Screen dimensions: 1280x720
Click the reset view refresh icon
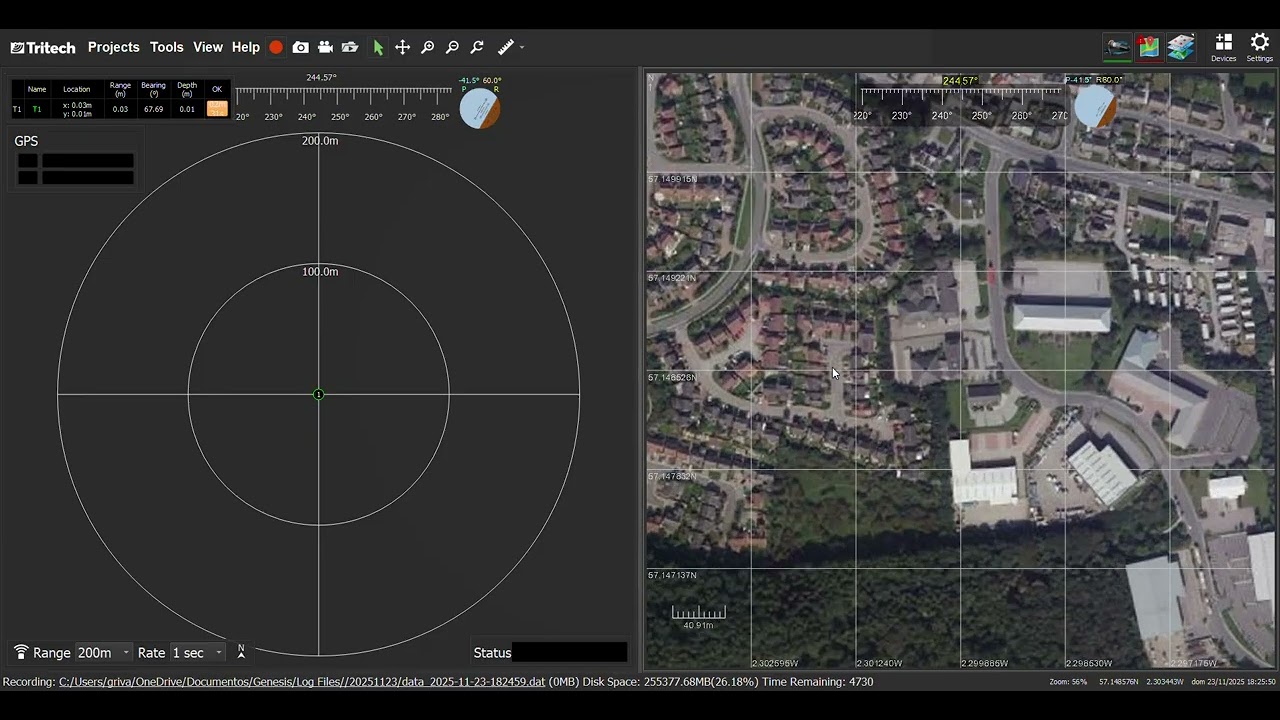click(x=477, y=47)
